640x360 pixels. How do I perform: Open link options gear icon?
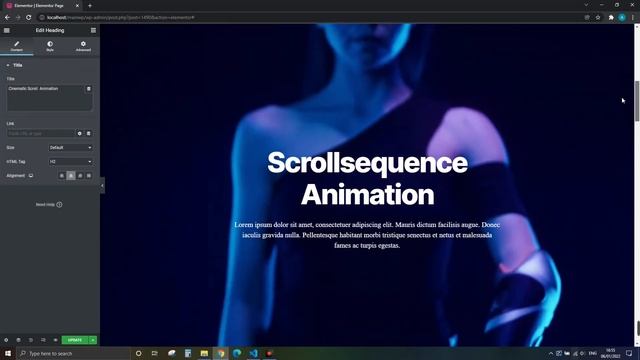[x=80, y=133]
